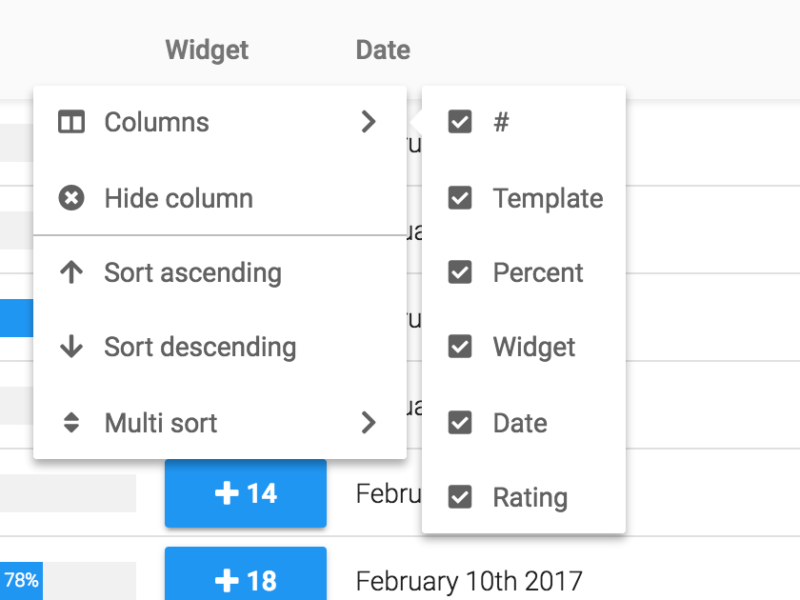The height and width of the screenshot is (600, 800).
Task: Uncheck the Template column checkbox
Action: click(x=460, y=198)
